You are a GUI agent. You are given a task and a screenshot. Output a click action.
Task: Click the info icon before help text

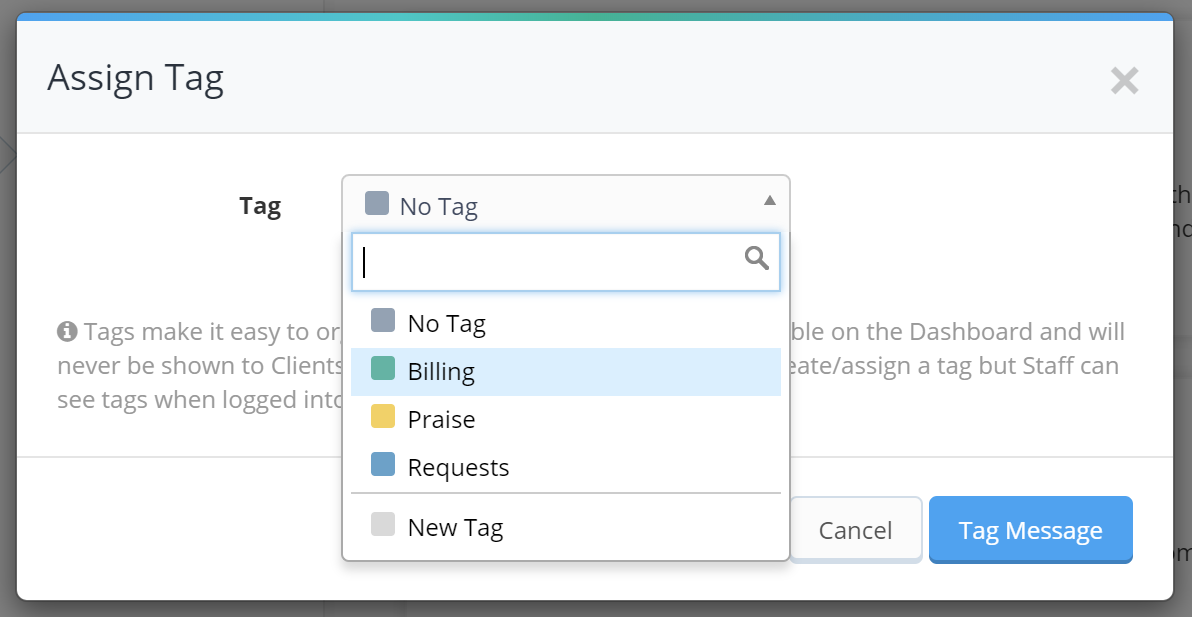(x=67, y=331)
